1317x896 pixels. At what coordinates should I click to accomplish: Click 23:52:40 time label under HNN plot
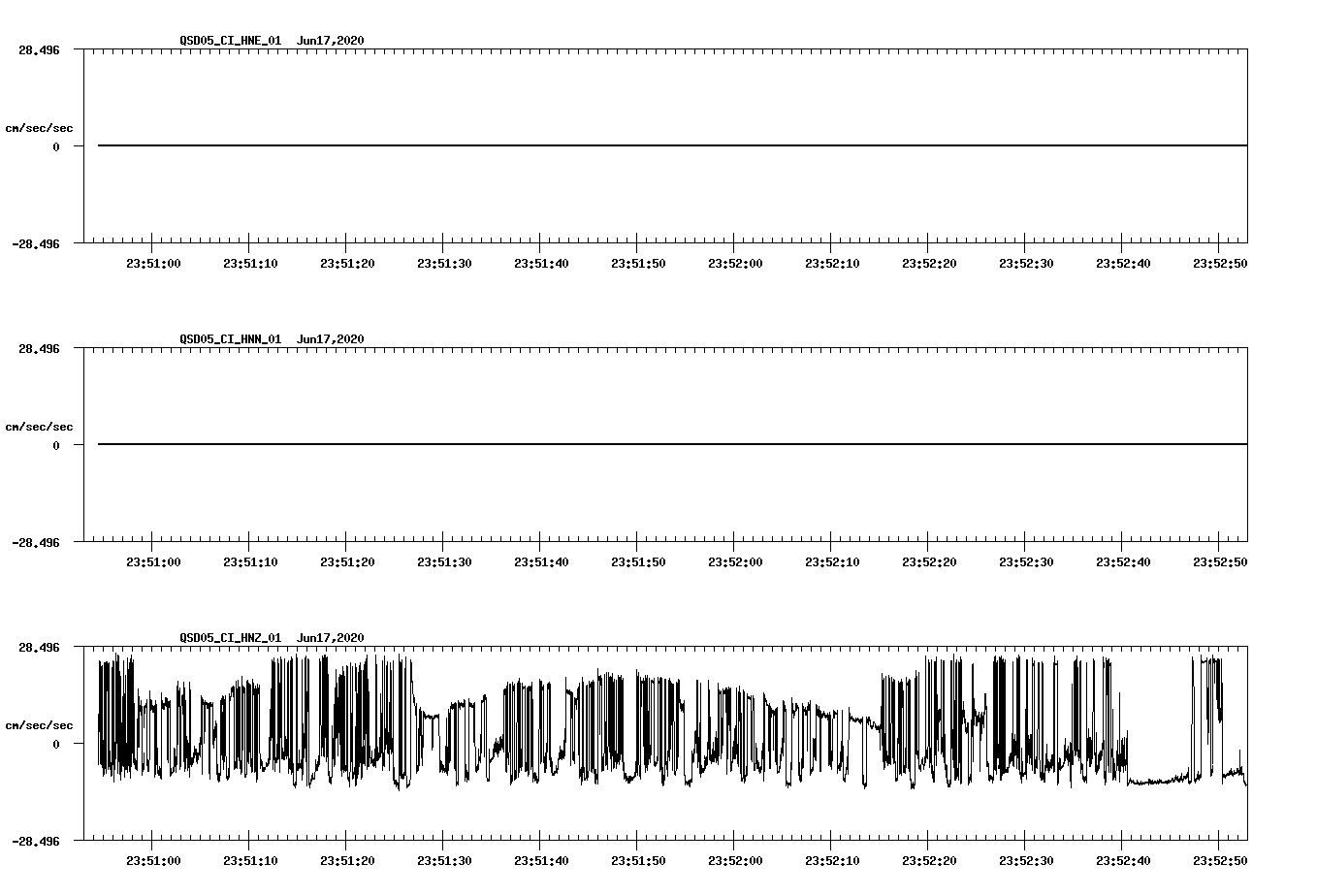coord(1123,562)
